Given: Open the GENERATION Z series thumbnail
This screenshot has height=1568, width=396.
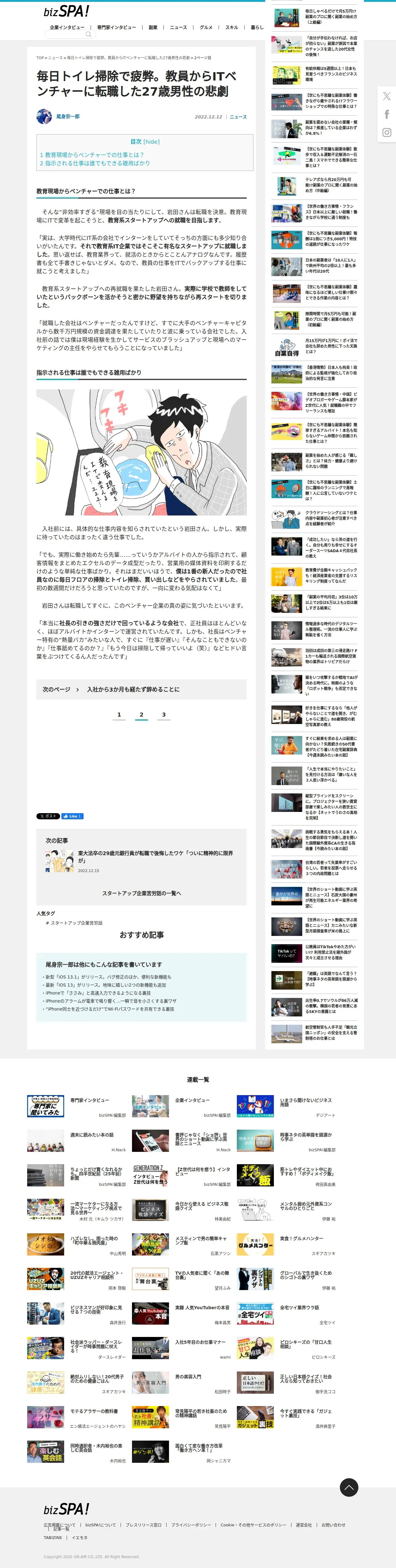Looking at the screenshot, I should pos(150,1175).
